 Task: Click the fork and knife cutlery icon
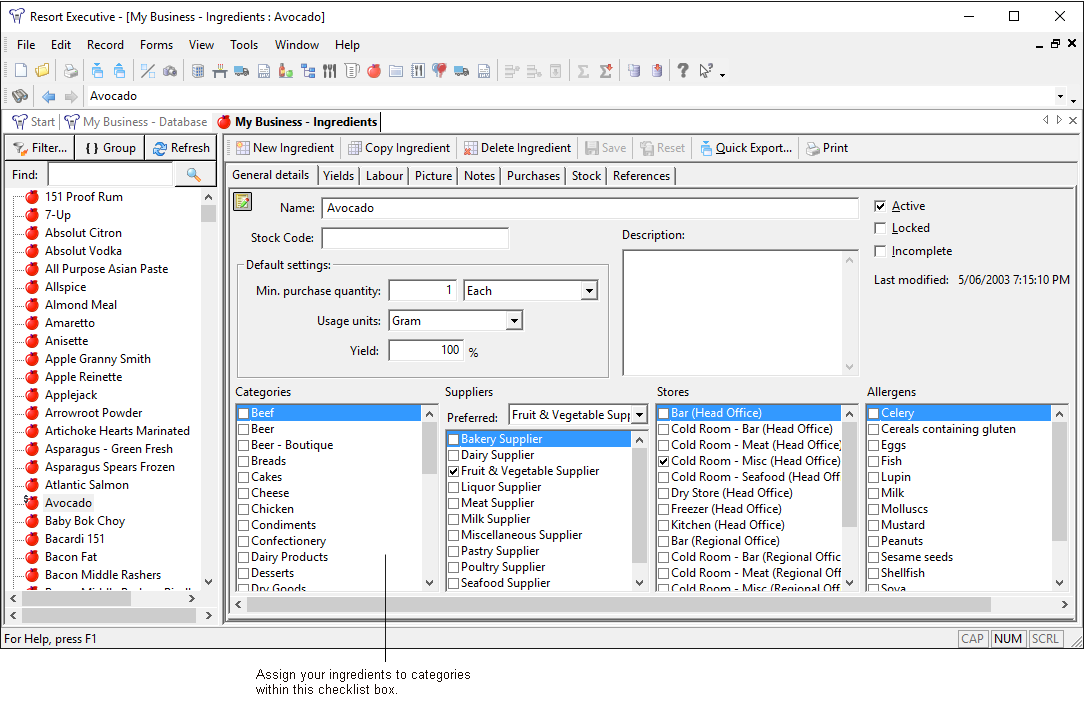330,71
